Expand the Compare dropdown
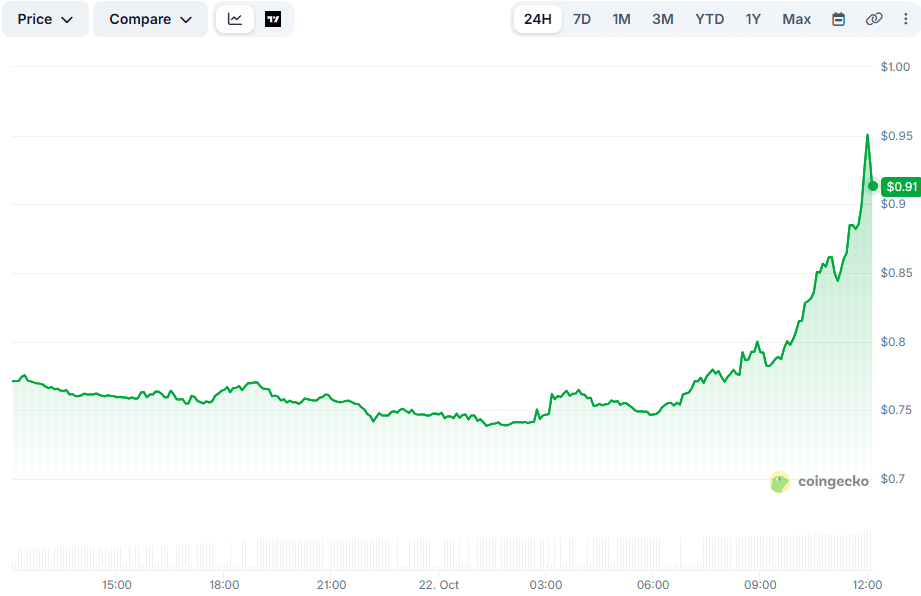The height and width of the screenshot is (596, 921). point(150,19)
